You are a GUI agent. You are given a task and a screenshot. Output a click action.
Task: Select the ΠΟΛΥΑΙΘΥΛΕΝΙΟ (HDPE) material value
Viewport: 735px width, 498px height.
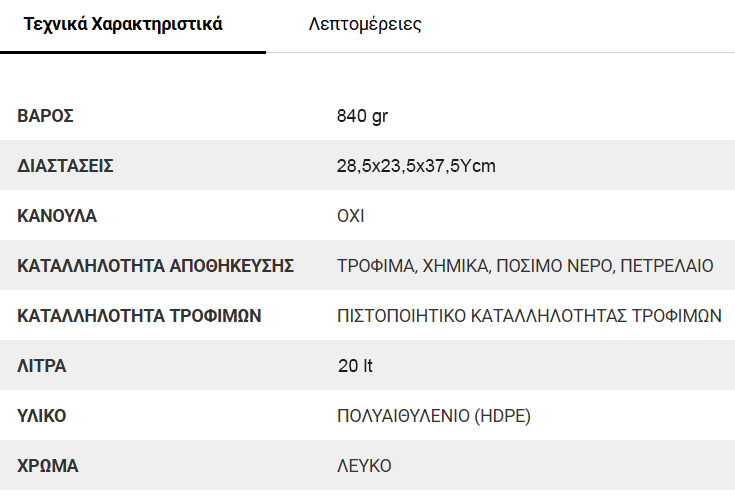433,416
